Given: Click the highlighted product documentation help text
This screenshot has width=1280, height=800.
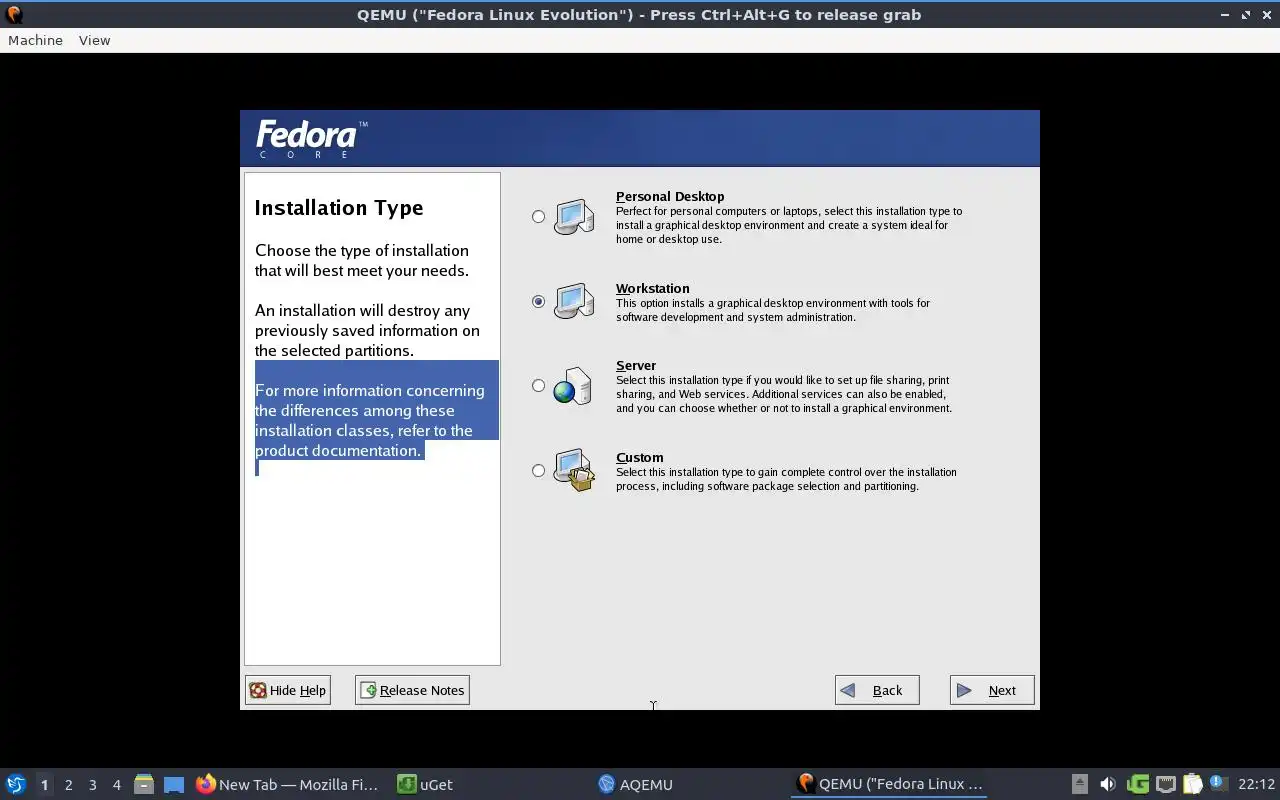Looking at the screenshot, I should (377, 420).
